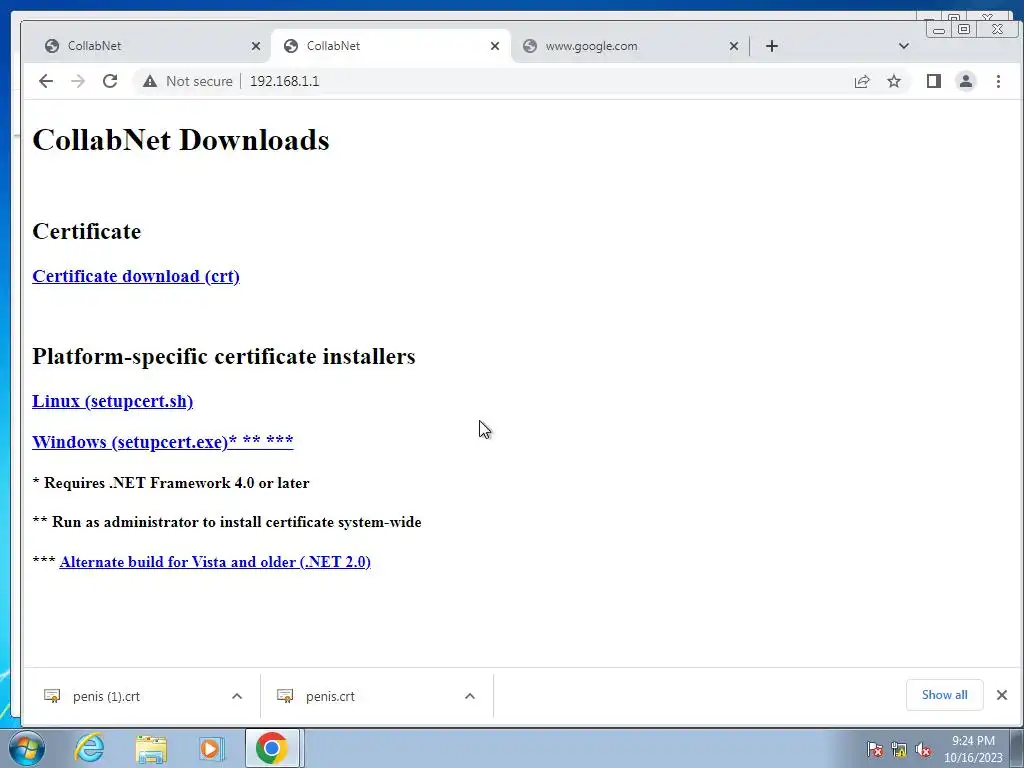1024x768 pixels.
Task: Click the forward navigation arrow
Action: tap(78, 81)
